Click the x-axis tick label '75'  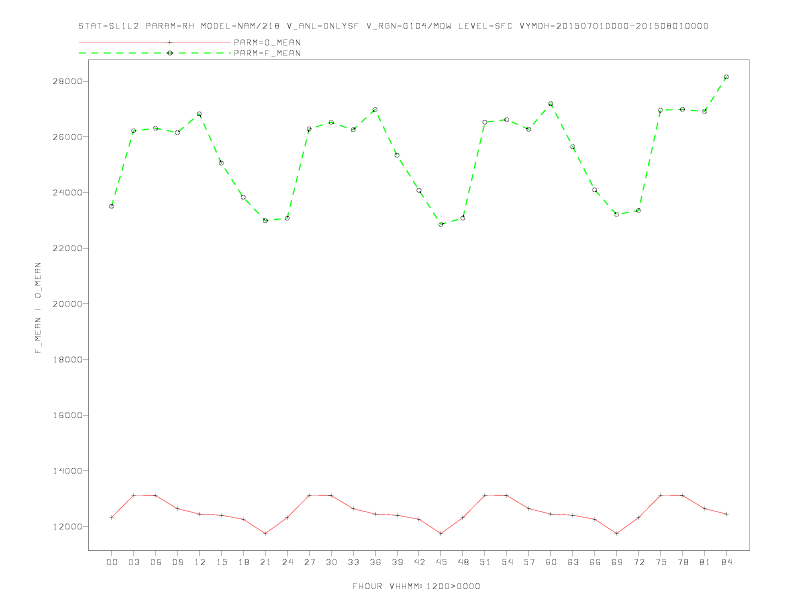point(661,562)
